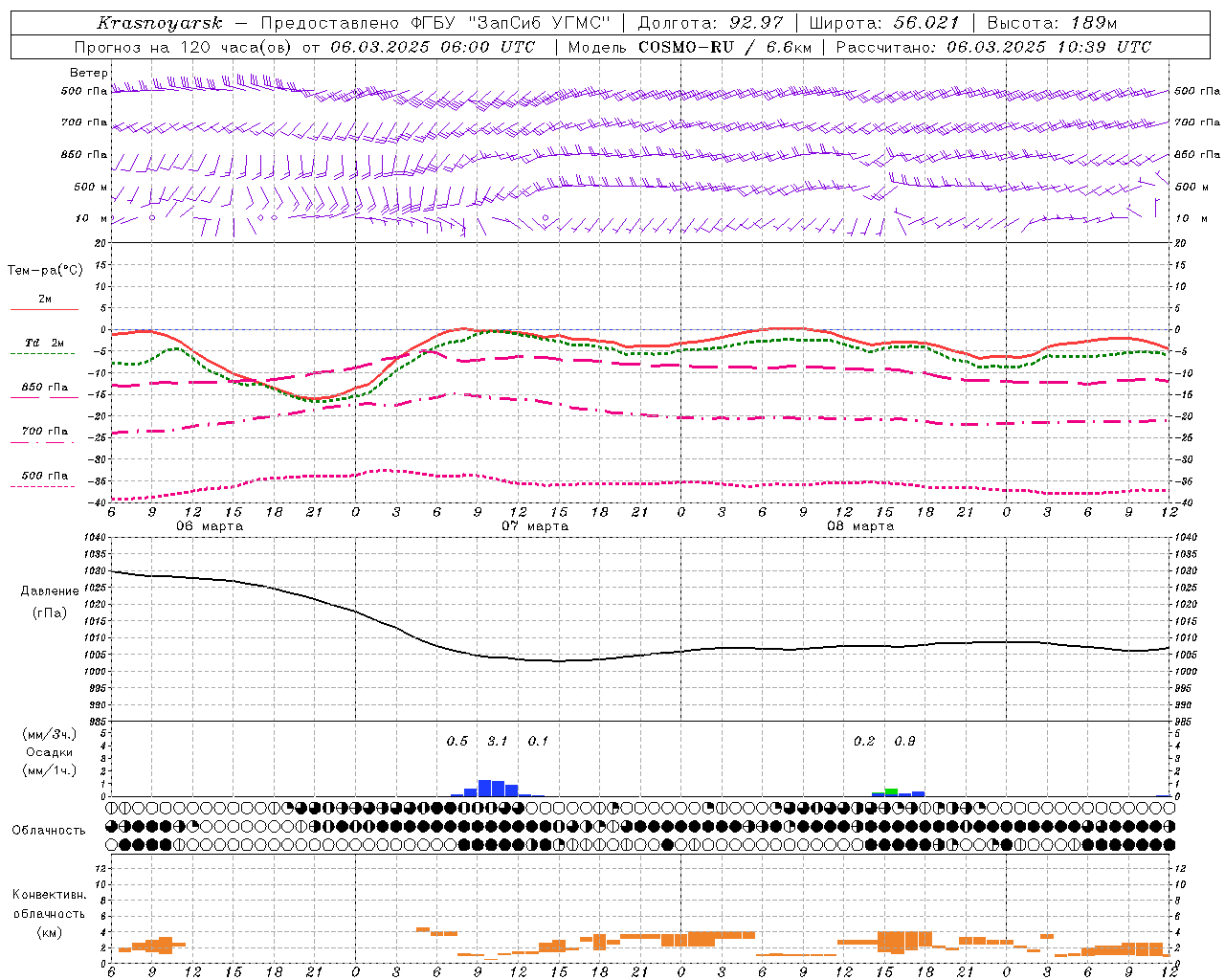
Task: Click the Рассчитано: 06.03.2025 10:39 UTC text
Action: pos(993,47)
